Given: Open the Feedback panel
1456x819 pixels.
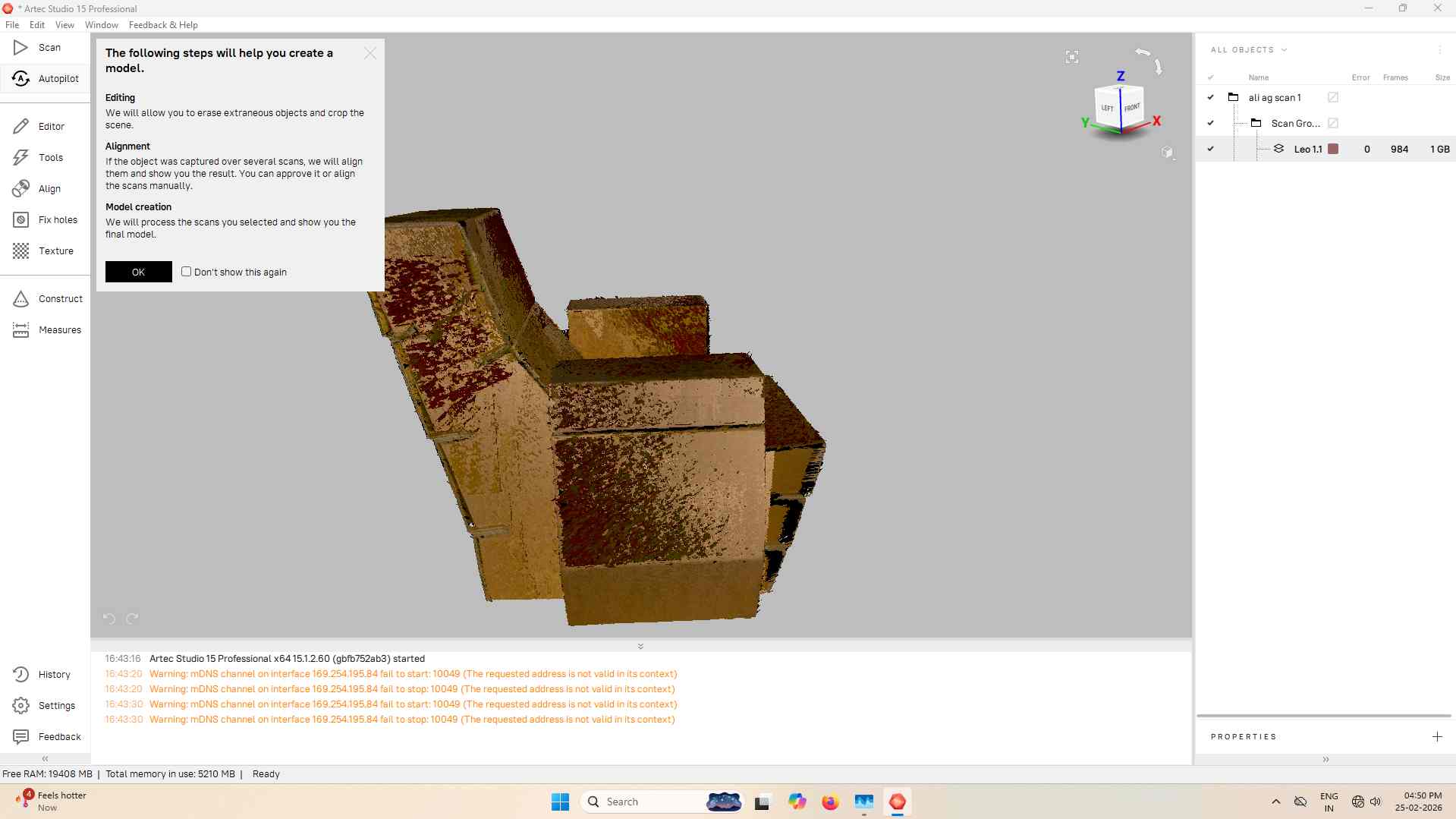Looking at the screenshot, I should tap(46, 737).
